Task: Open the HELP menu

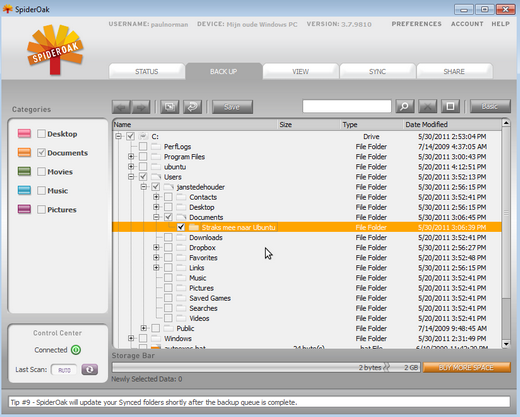Action: tap(500, 24)
